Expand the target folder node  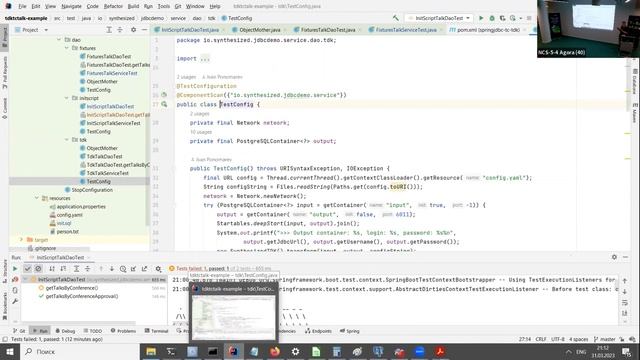pos(22,240)
